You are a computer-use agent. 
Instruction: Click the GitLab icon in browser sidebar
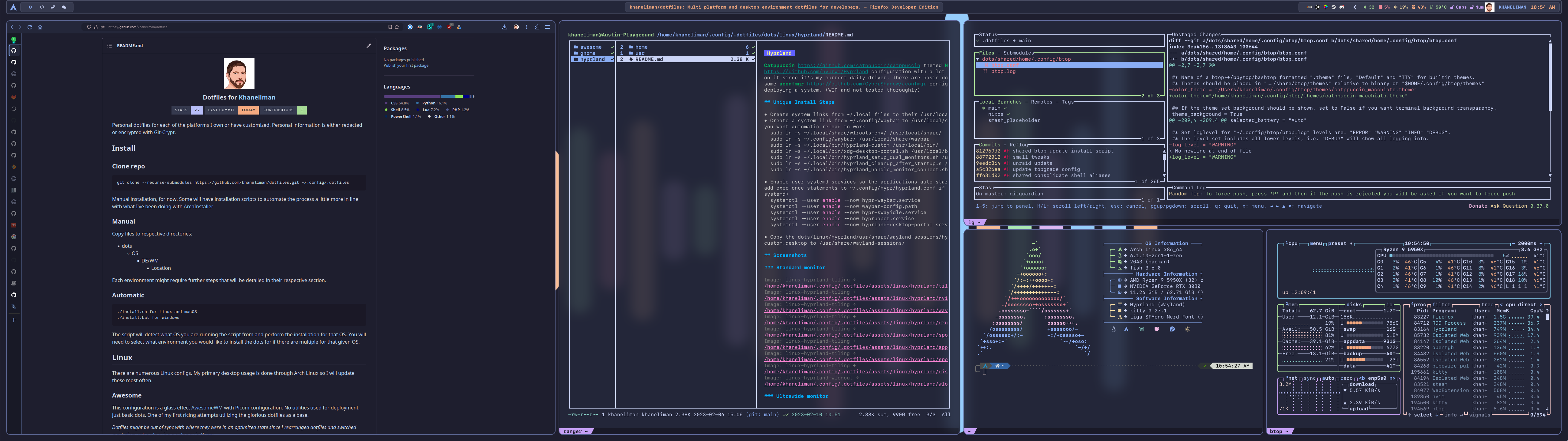13,97
